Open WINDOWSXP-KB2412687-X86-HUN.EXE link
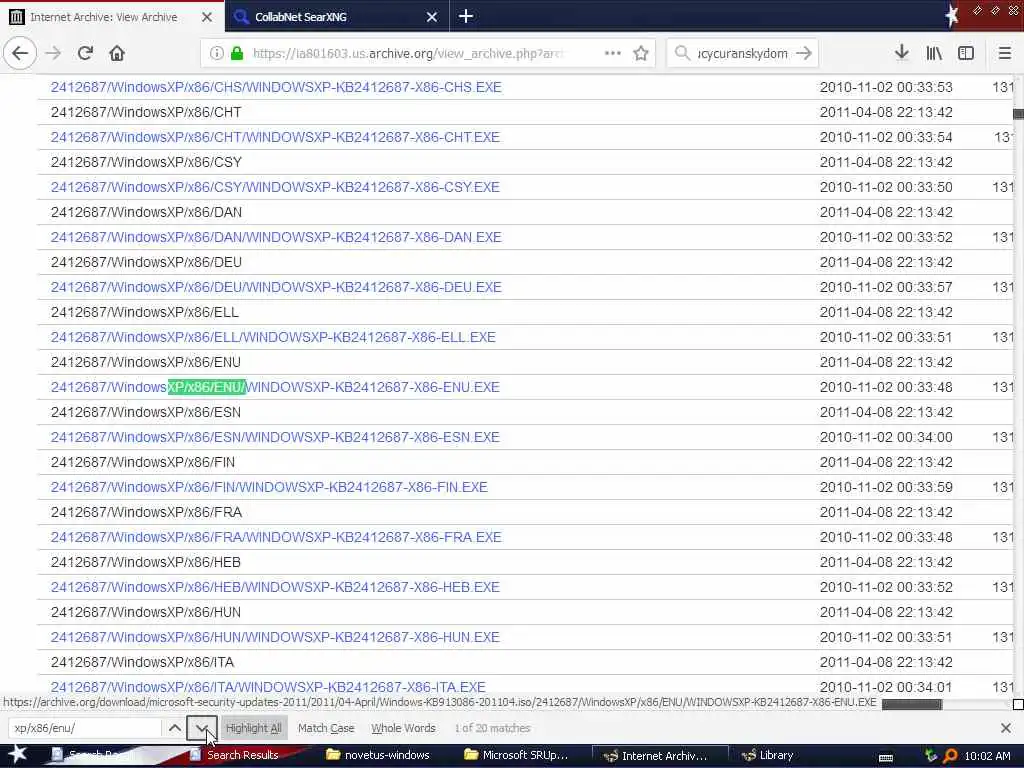This screenshot has width=1024, height=768. [x=275, y=637]
